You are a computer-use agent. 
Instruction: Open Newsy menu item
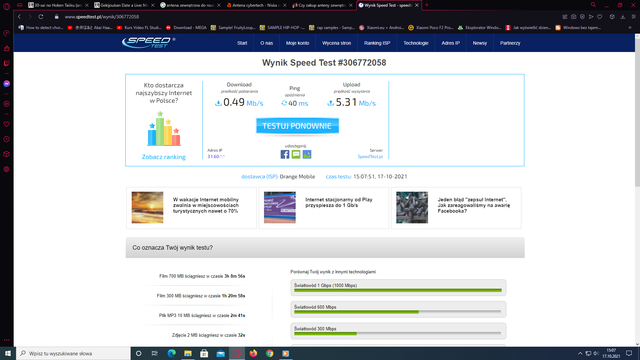click(x=480, y=43)
